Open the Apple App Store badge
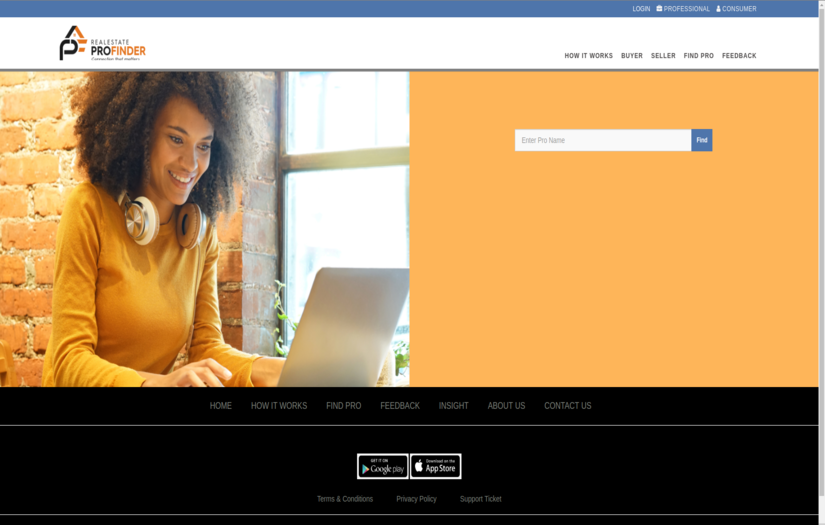Screen dimensions: 825x525 pos(436,466)
